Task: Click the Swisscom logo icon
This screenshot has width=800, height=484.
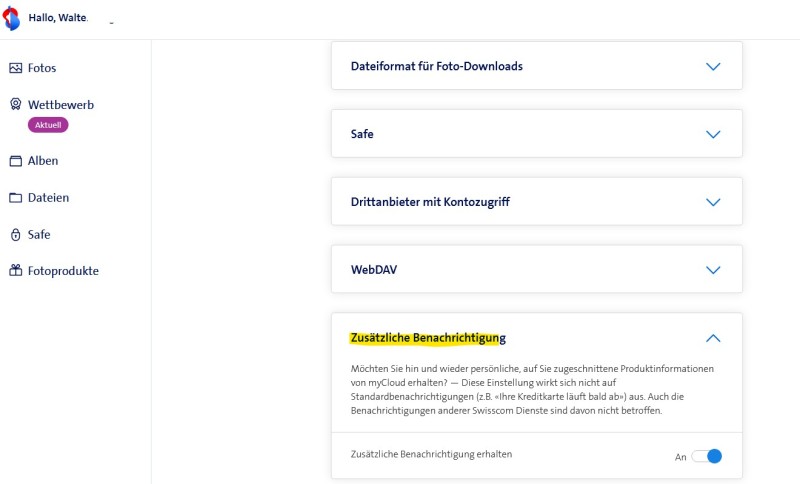Action: 12,19
